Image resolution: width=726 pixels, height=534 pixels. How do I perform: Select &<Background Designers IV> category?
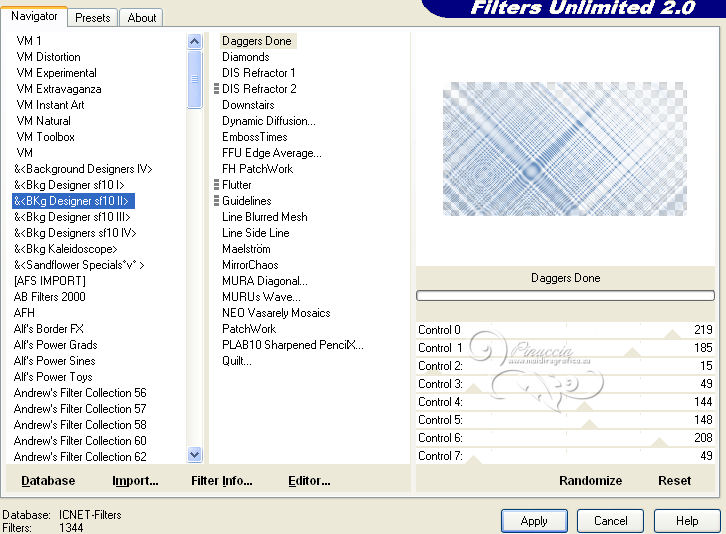pyautogui.click(x=83, y=169)
